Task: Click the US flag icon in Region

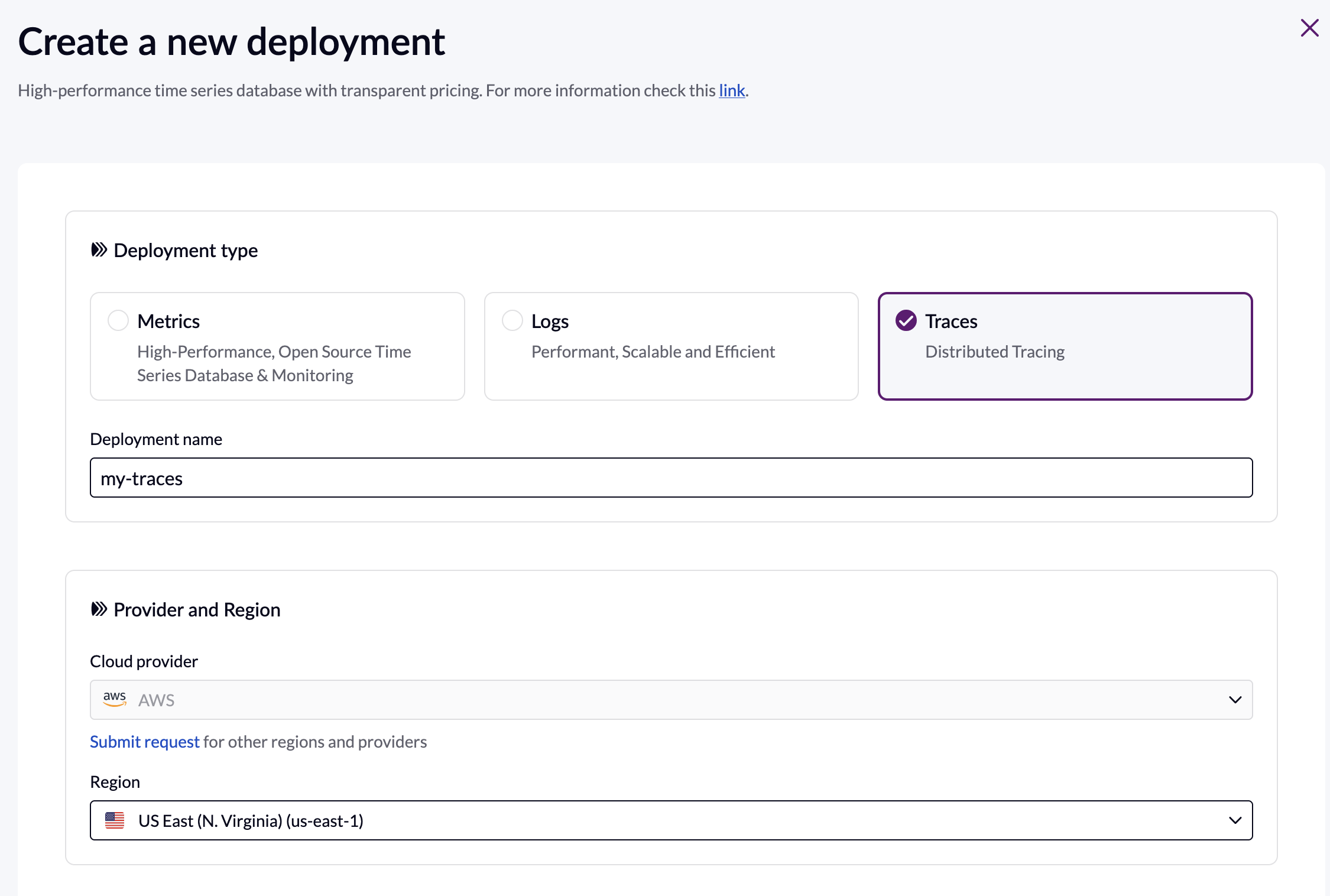Action: (115, 820)
